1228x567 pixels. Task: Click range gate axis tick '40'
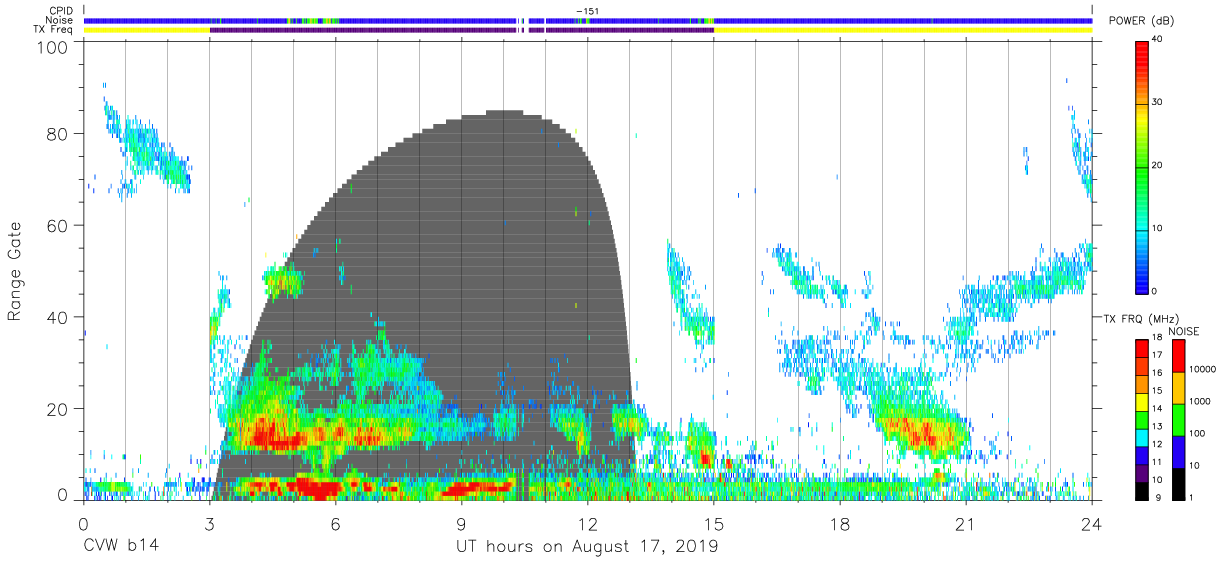[59, 318]
